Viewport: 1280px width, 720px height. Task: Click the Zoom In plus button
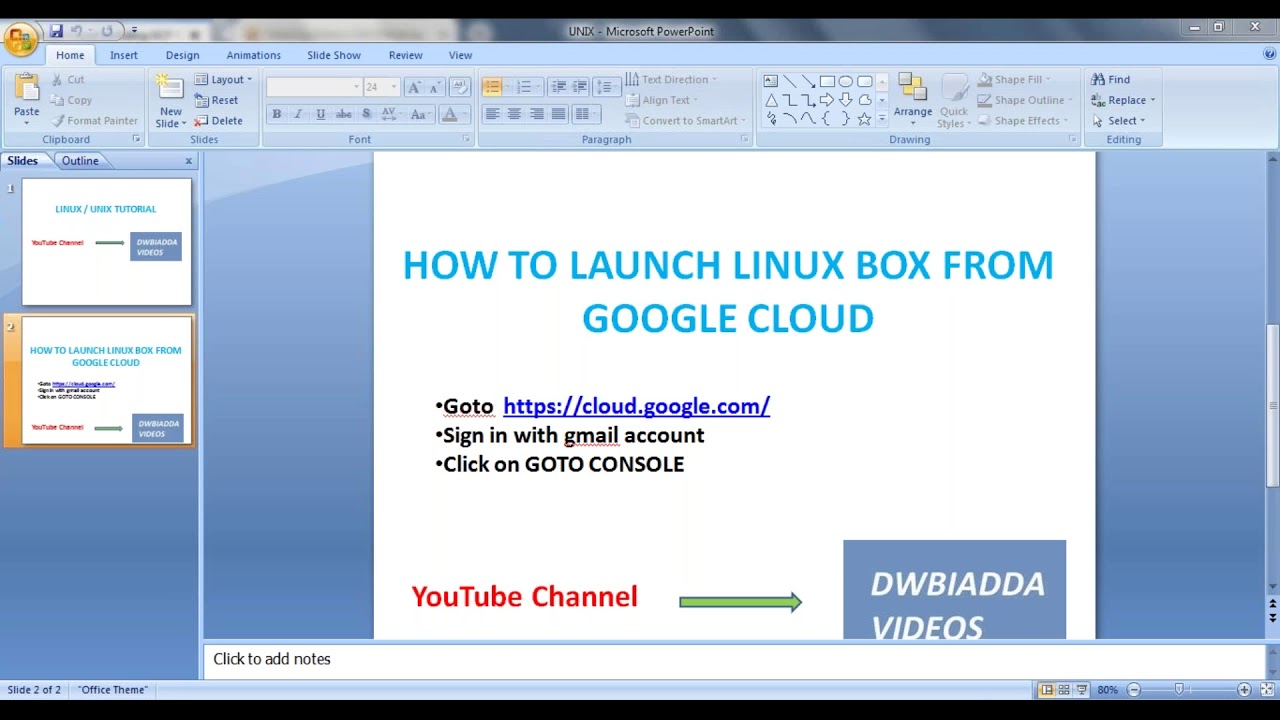tap(1244, 690)
